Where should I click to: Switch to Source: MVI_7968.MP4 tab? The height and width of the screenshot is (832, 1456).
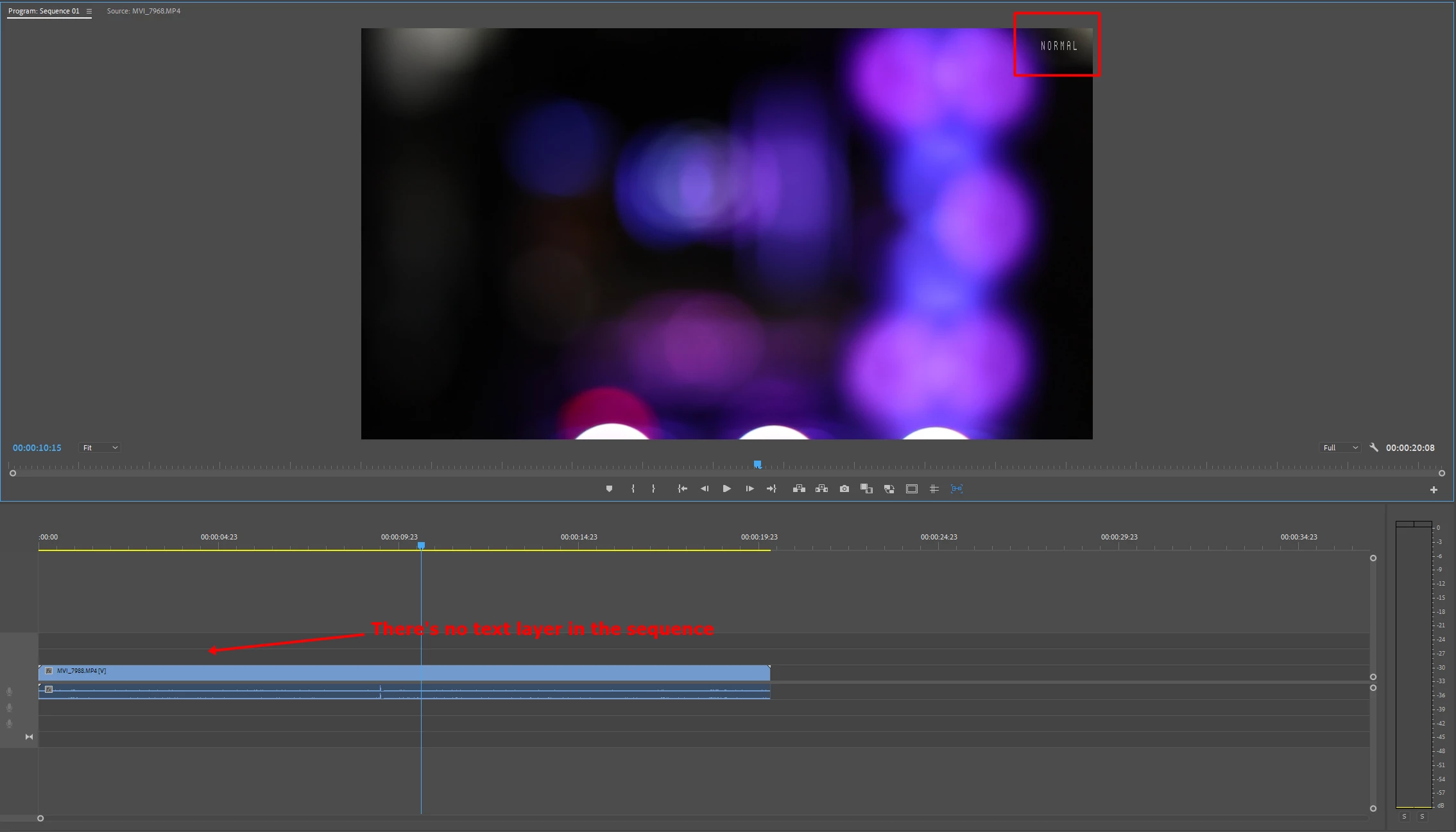143,11
